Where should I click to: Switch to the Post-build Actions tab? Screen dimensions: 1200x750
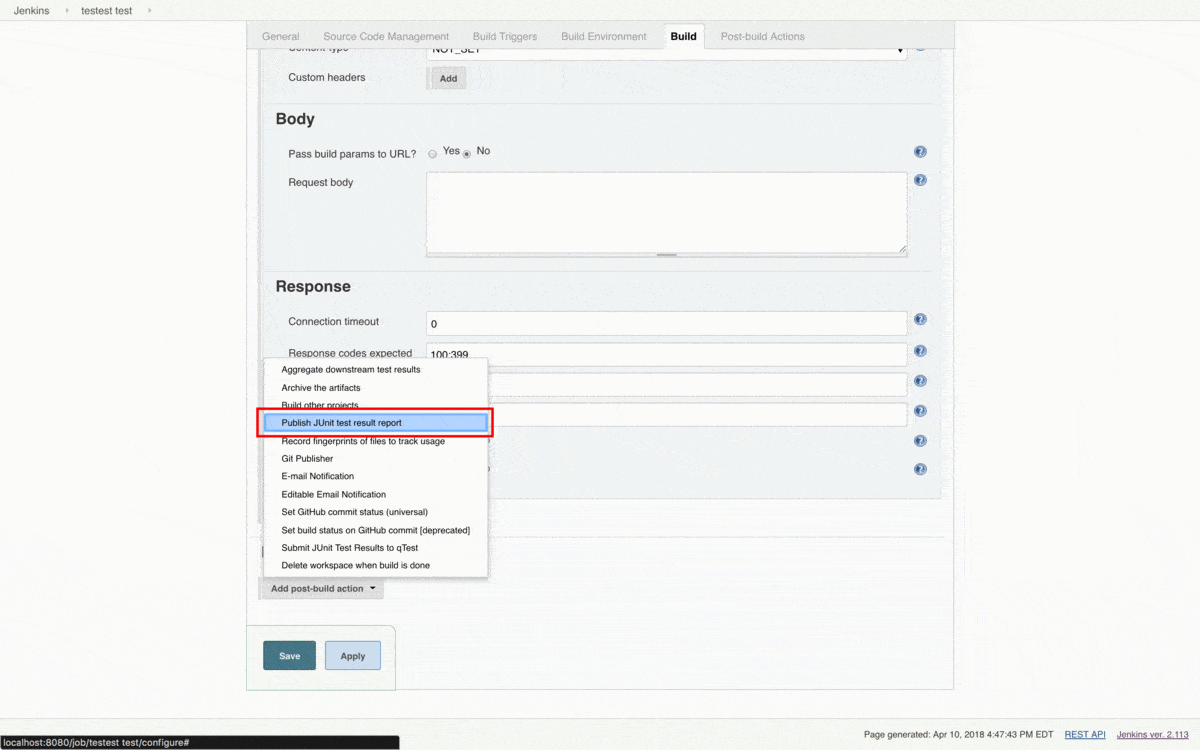(x=762, y=36)
